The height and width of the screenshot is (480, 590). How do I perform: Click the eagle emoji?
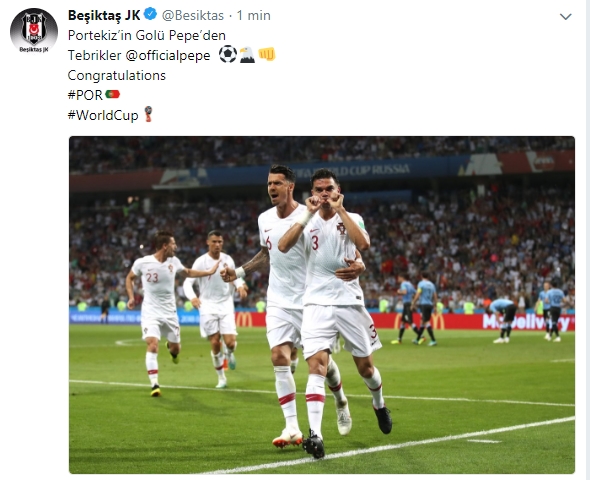(247, 55)
